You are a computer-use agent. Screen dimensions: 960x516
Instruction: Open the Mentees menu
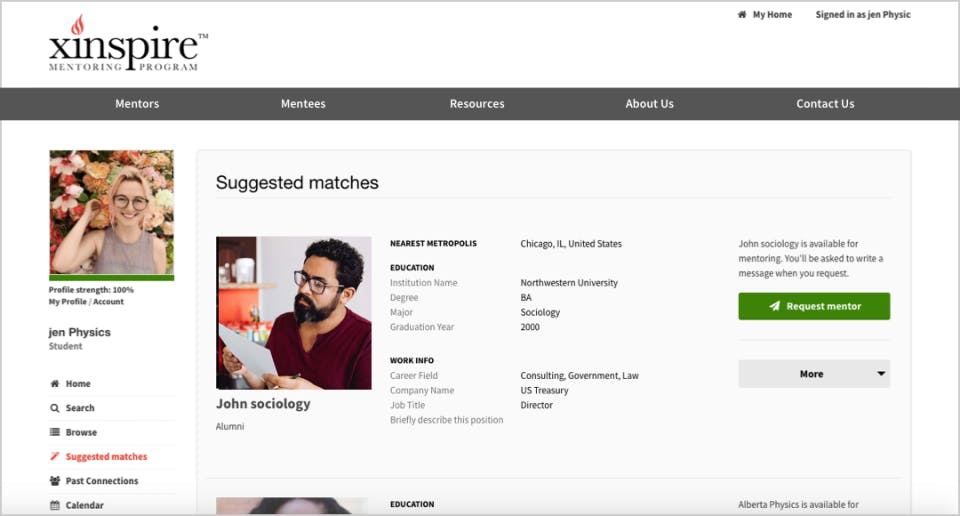tap(303, 103)
